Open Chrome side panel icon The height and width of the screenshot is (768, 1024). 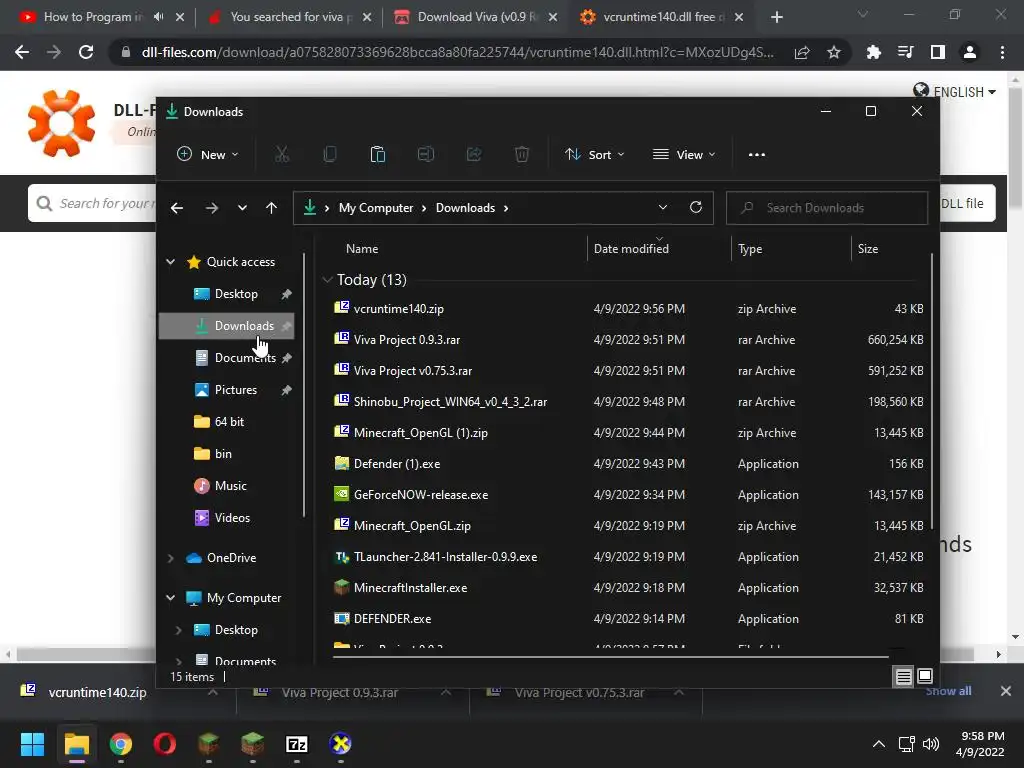pos(938,52)
